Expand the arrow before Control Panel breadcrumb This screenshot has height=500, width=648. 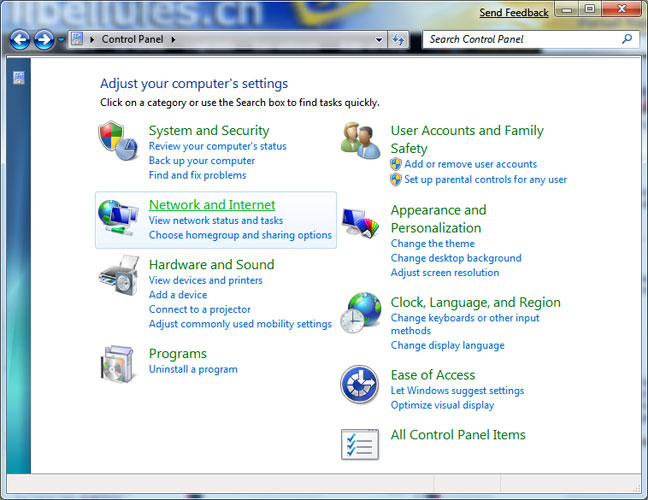(92, 40)
